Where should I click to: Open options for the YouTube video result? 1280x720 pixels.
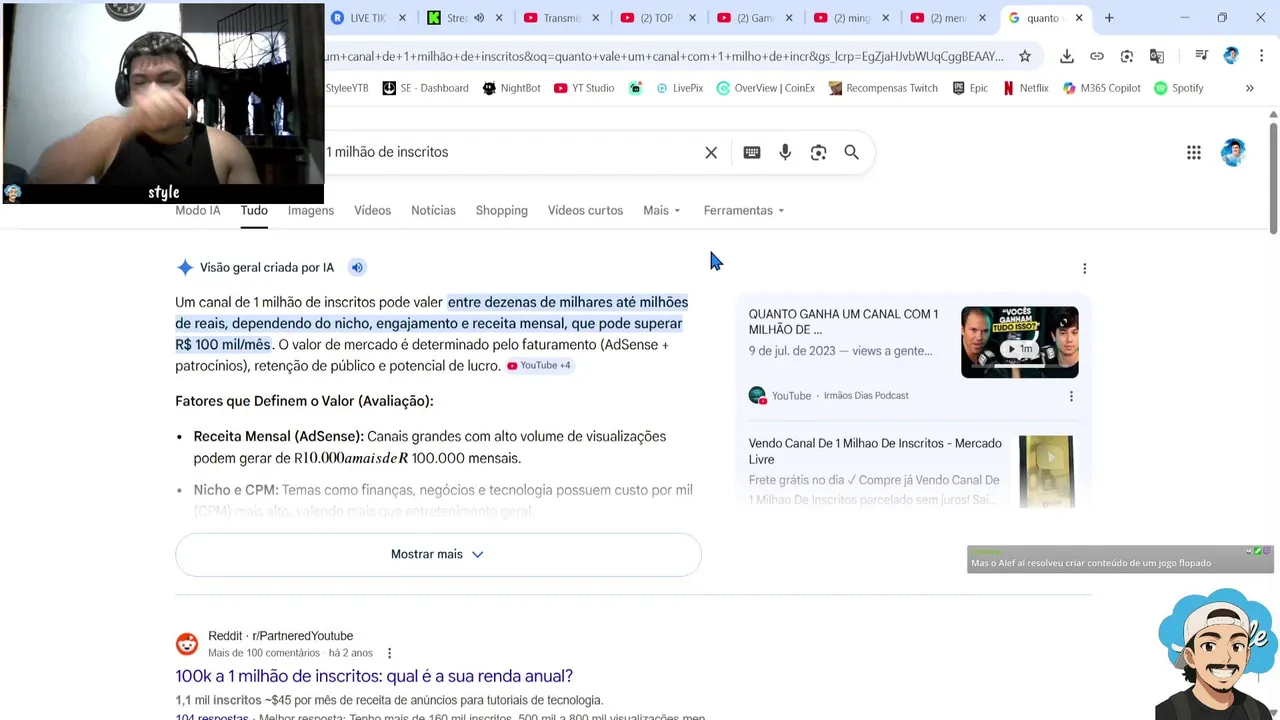point(1071,396)
